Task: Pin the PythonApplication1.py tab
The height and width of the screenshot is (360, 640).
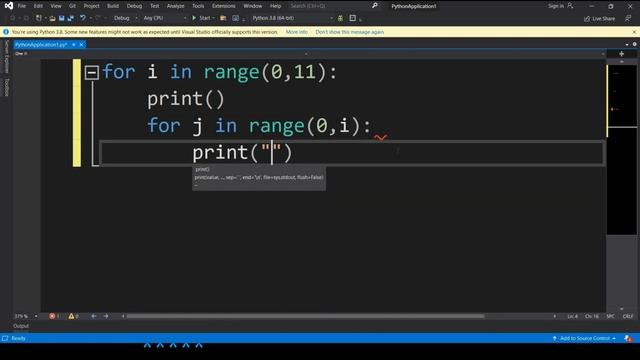Action: point(73,44)
